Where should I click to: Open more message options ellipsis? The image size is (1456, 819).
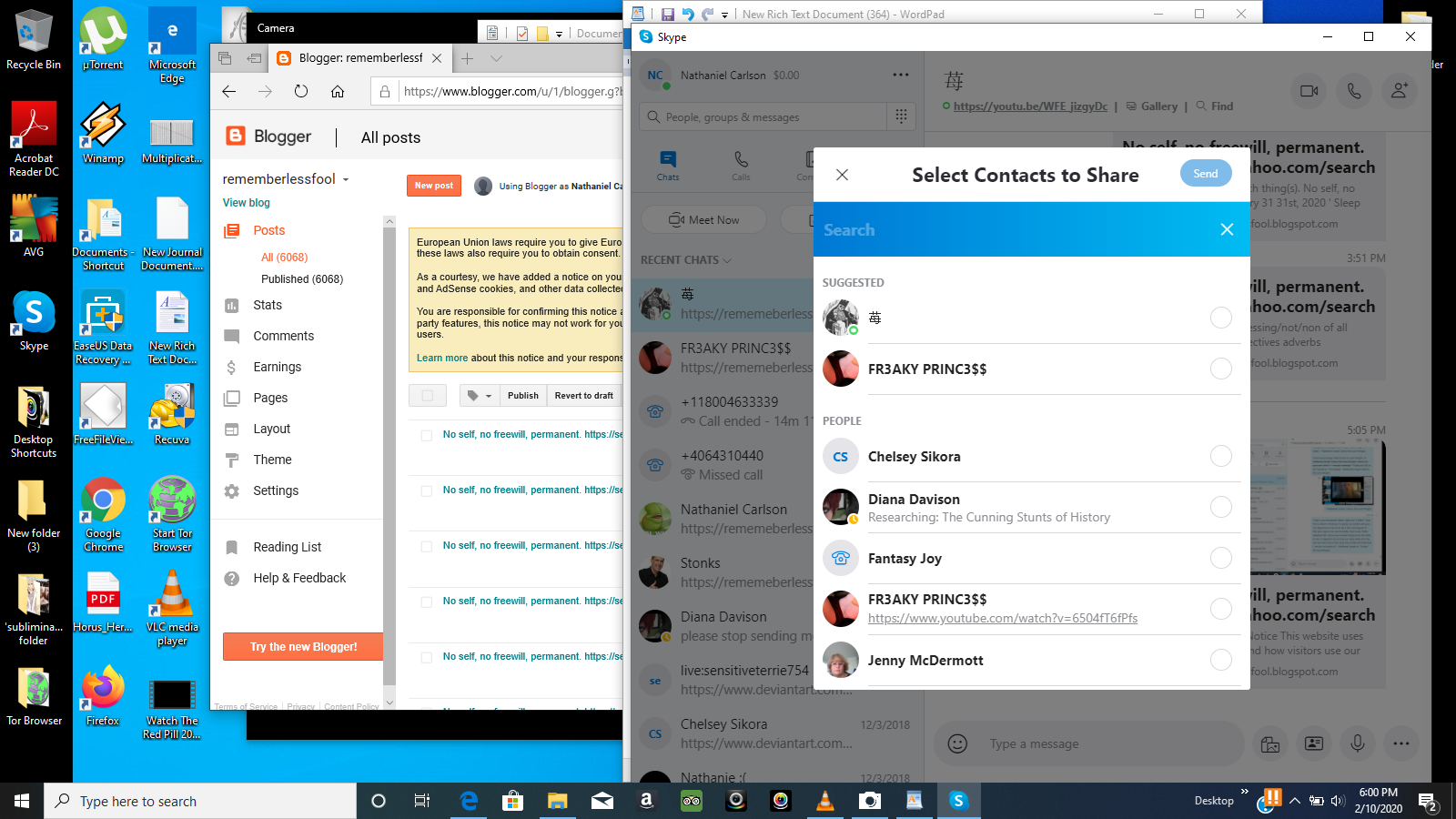[x=1400, y=743]
